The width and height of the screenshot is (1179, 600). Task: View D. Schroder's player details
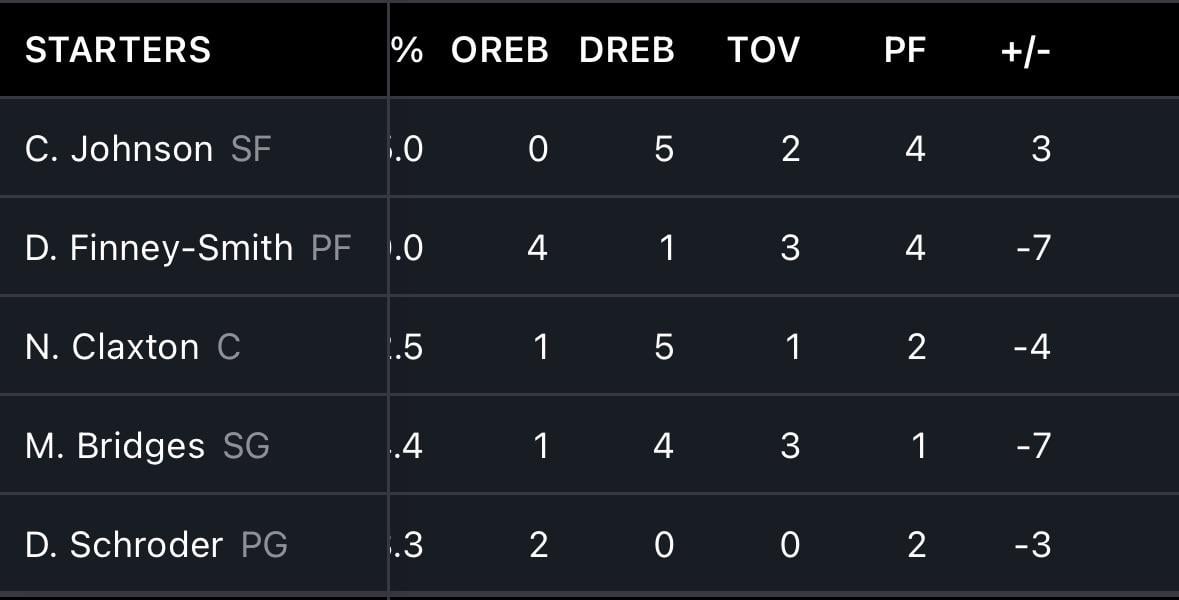(x=124, y=545)
